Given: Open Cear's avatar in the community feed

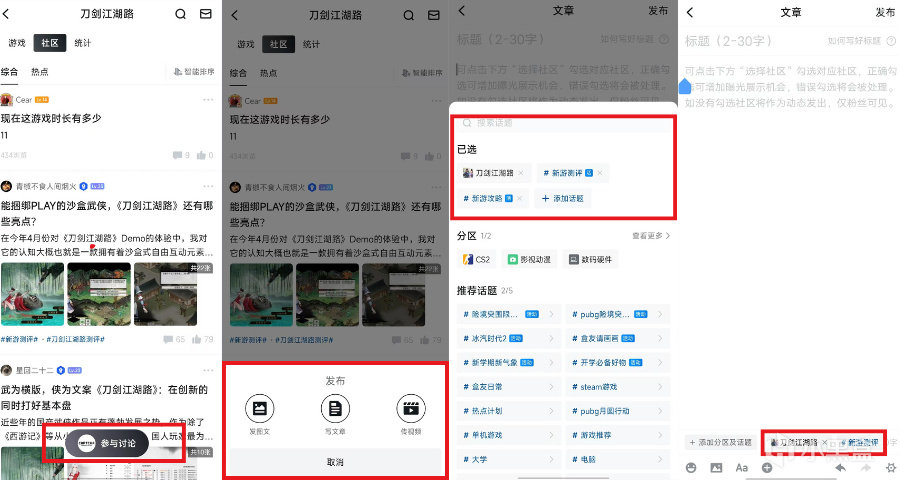Looking at the screenshot, I should click(7, 100).
